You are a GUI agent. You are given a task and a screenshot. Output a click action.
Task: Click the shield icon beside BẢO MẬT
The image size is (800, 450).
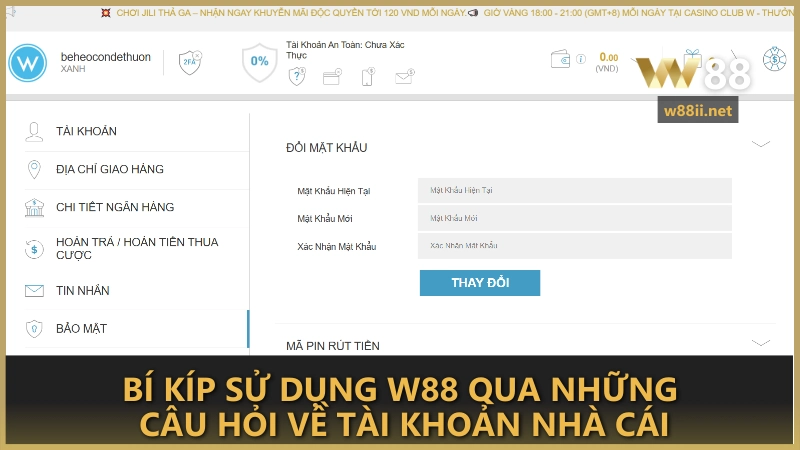(x=34, y=329)
